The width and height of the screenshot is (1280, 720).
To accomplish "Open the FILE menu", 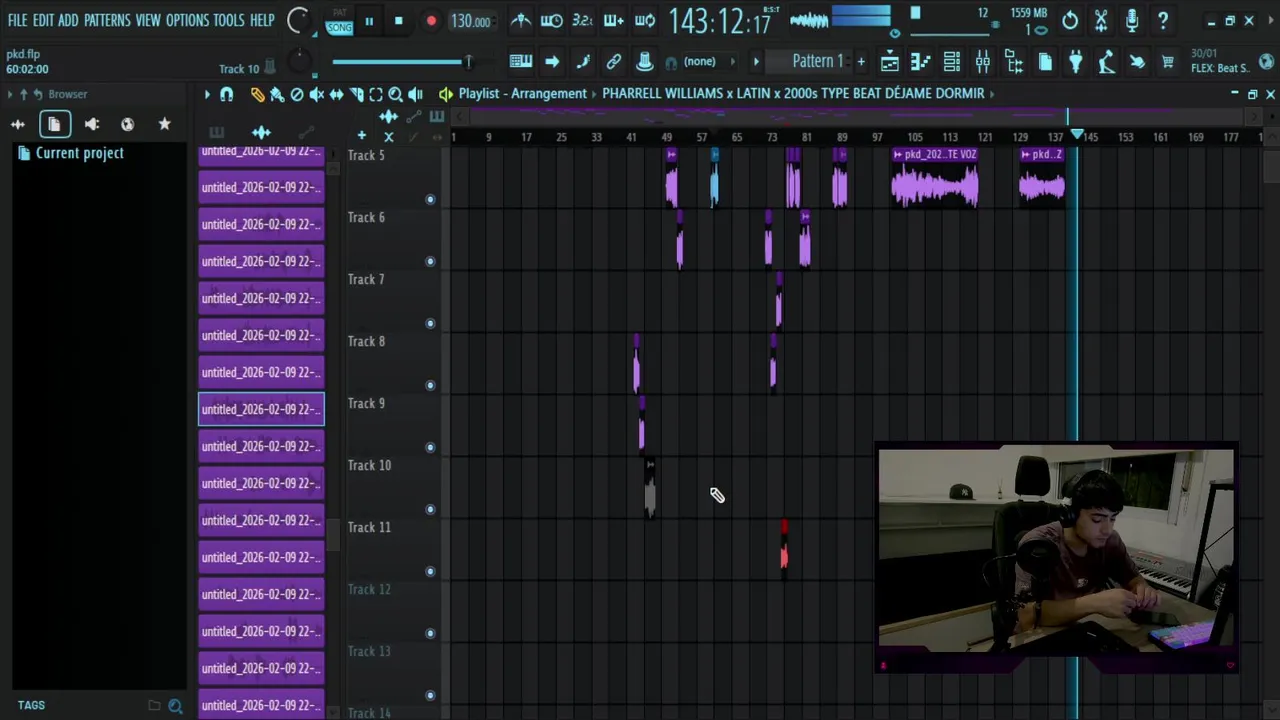I will 17,20.
